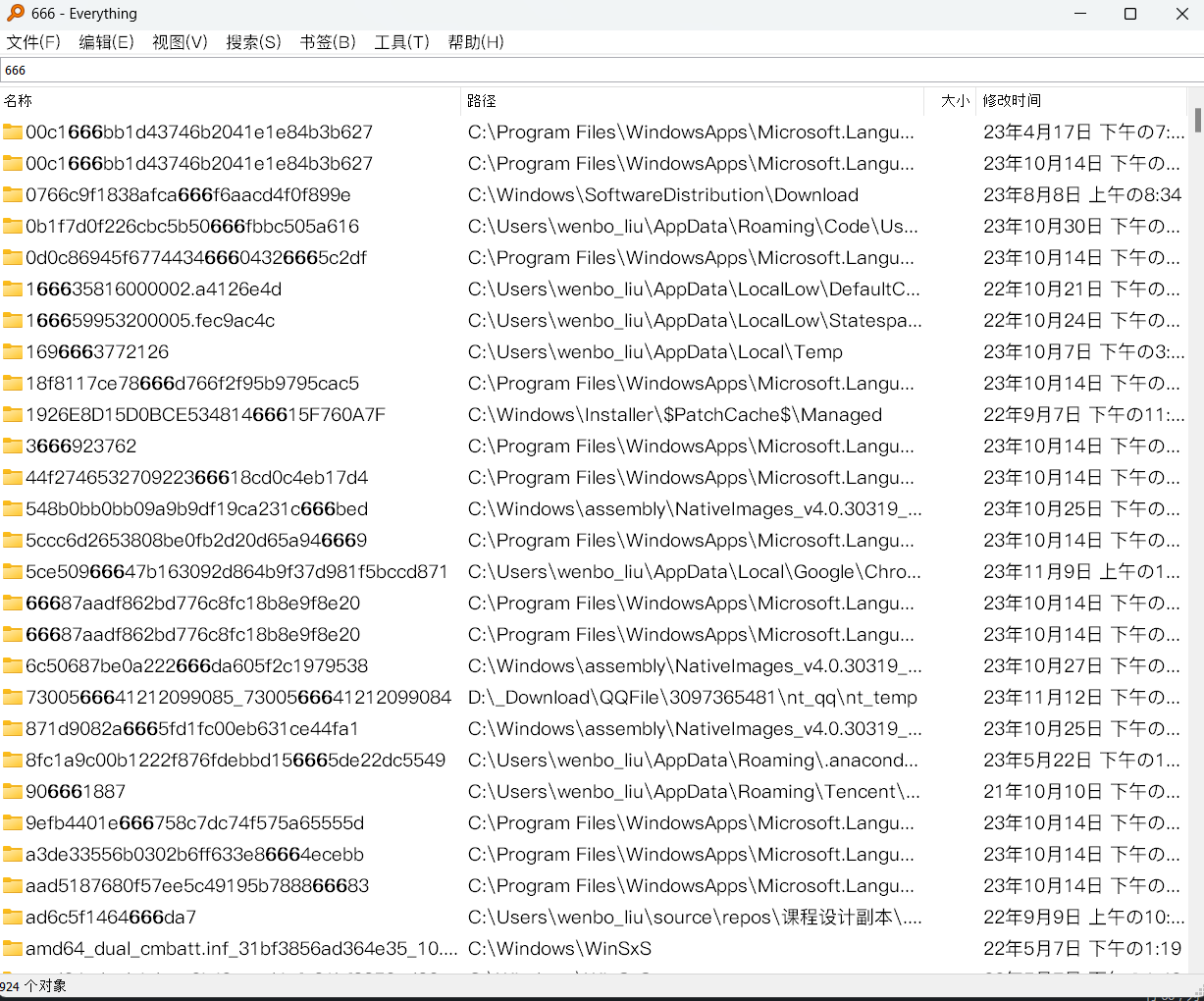
Task: Click folder icon of a3de33556b0302b6ff633e86664ecebb
Action: click(13, 855)
